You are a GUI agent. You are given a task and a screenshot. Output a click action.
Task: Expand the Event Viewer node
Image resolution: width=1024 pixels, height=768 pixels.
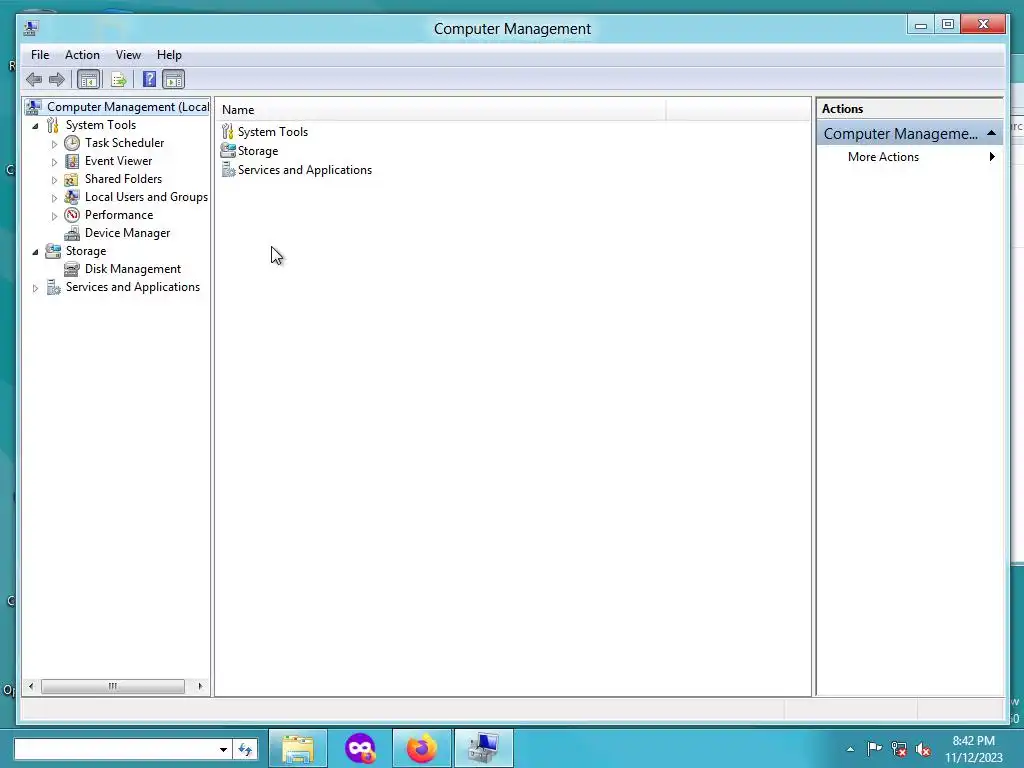pyautogui.click(x=54, y=161)
